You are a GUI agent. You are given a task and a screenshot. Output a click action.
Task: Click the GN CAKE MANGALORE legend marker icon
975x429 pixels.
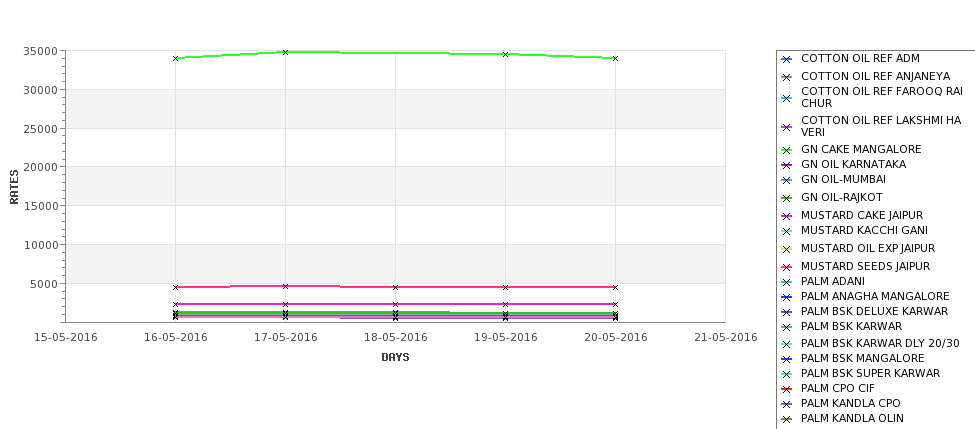coord(787,150)
